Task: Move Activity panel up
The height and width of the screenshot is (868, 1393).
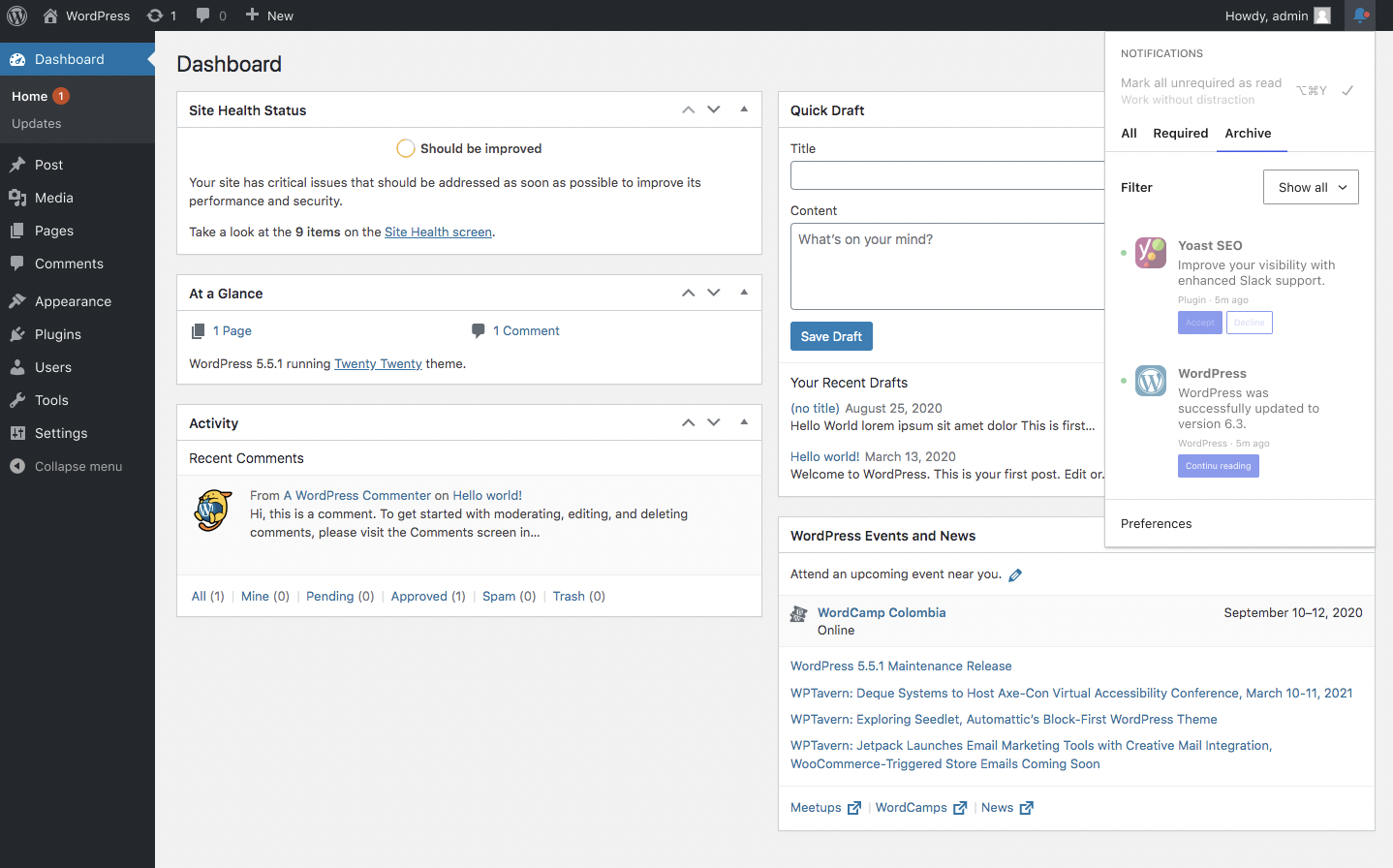Action: 689,422
